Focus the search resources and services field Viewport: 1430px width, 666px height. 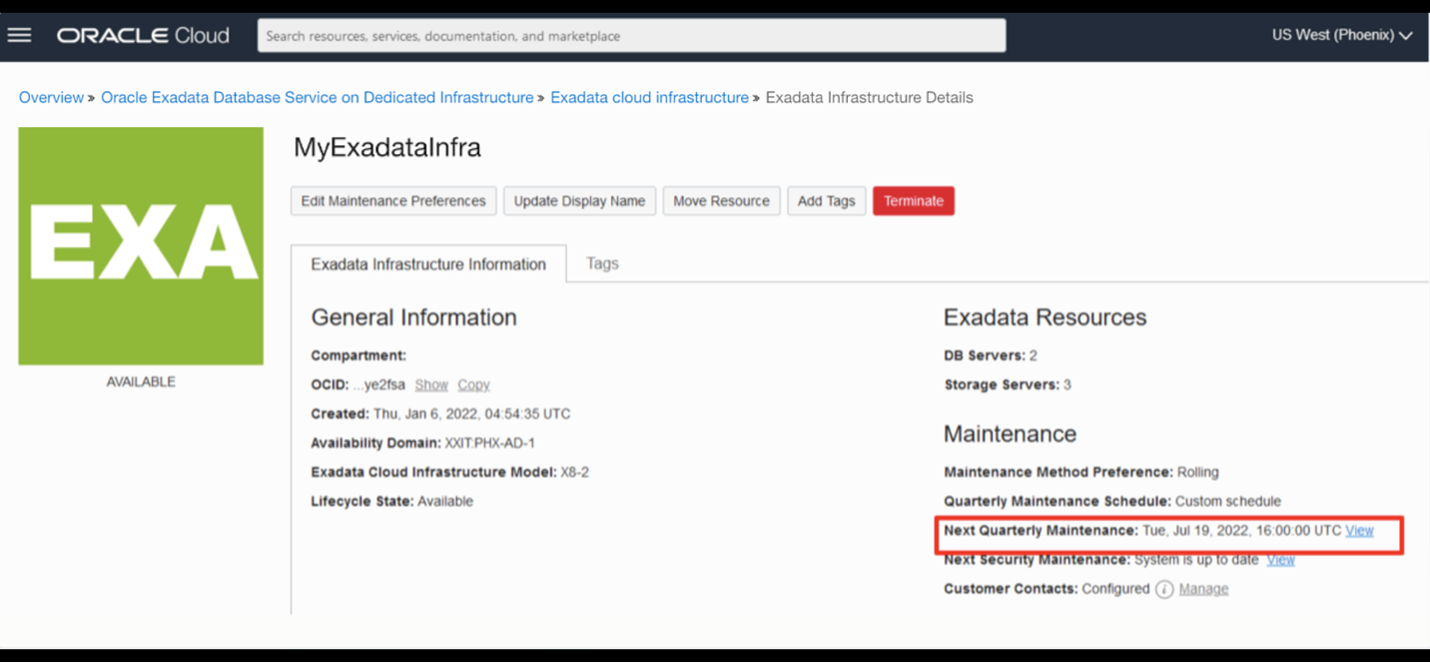tap(631, 36)
